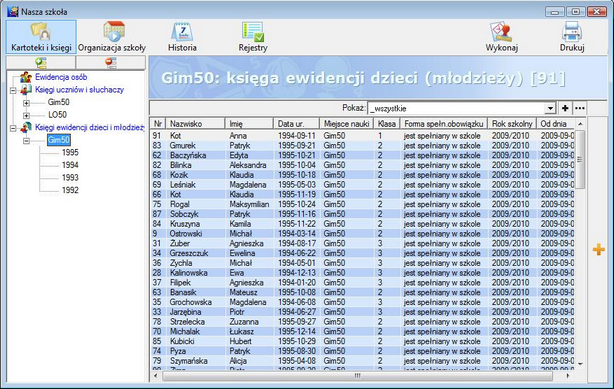Open the Historia calendar icon
The height and width of the screenshot is (389, 614).
click(x=182, y=32)
